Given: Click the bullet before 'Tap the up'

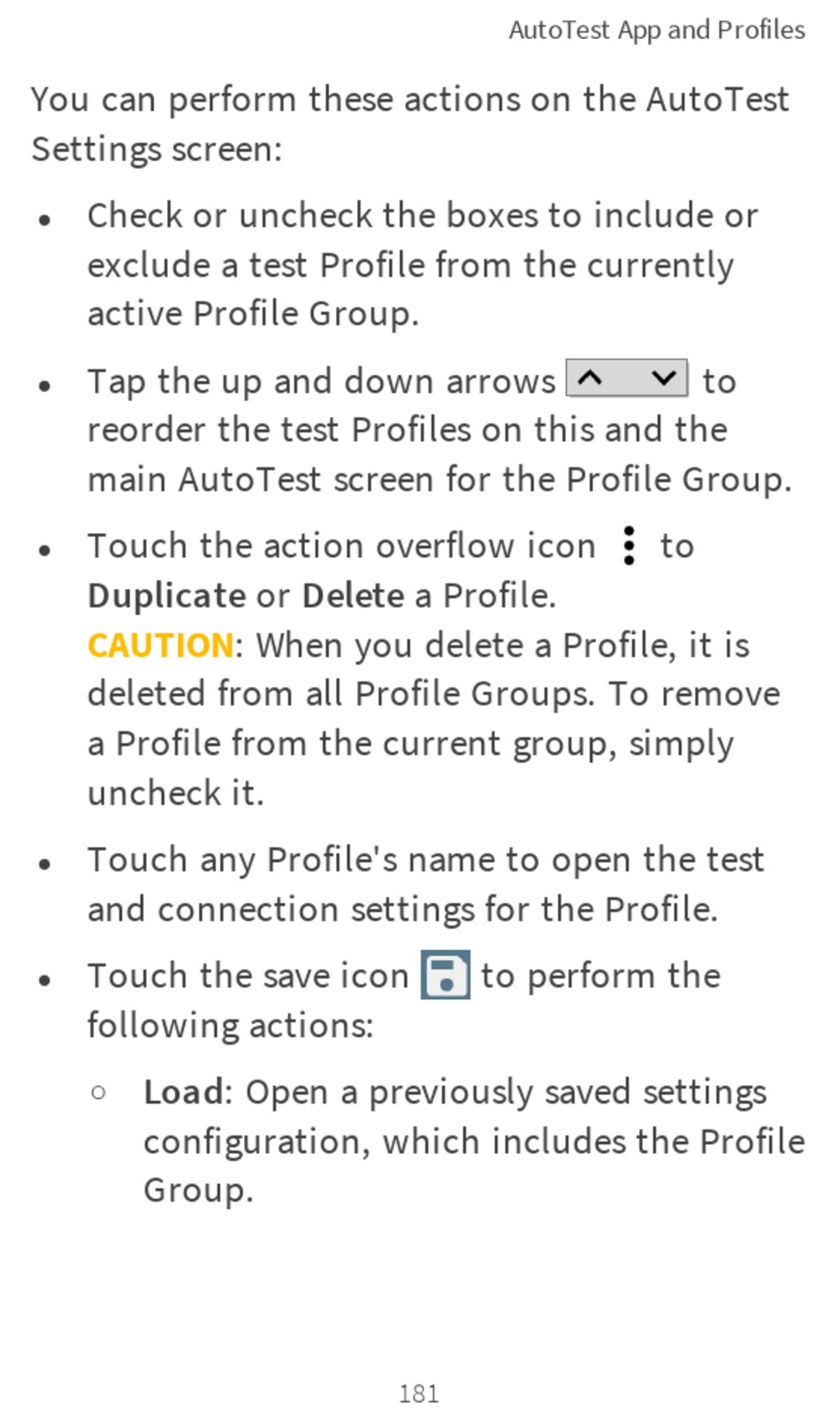Looking at the screenshot, I should [x=45, y=386].
